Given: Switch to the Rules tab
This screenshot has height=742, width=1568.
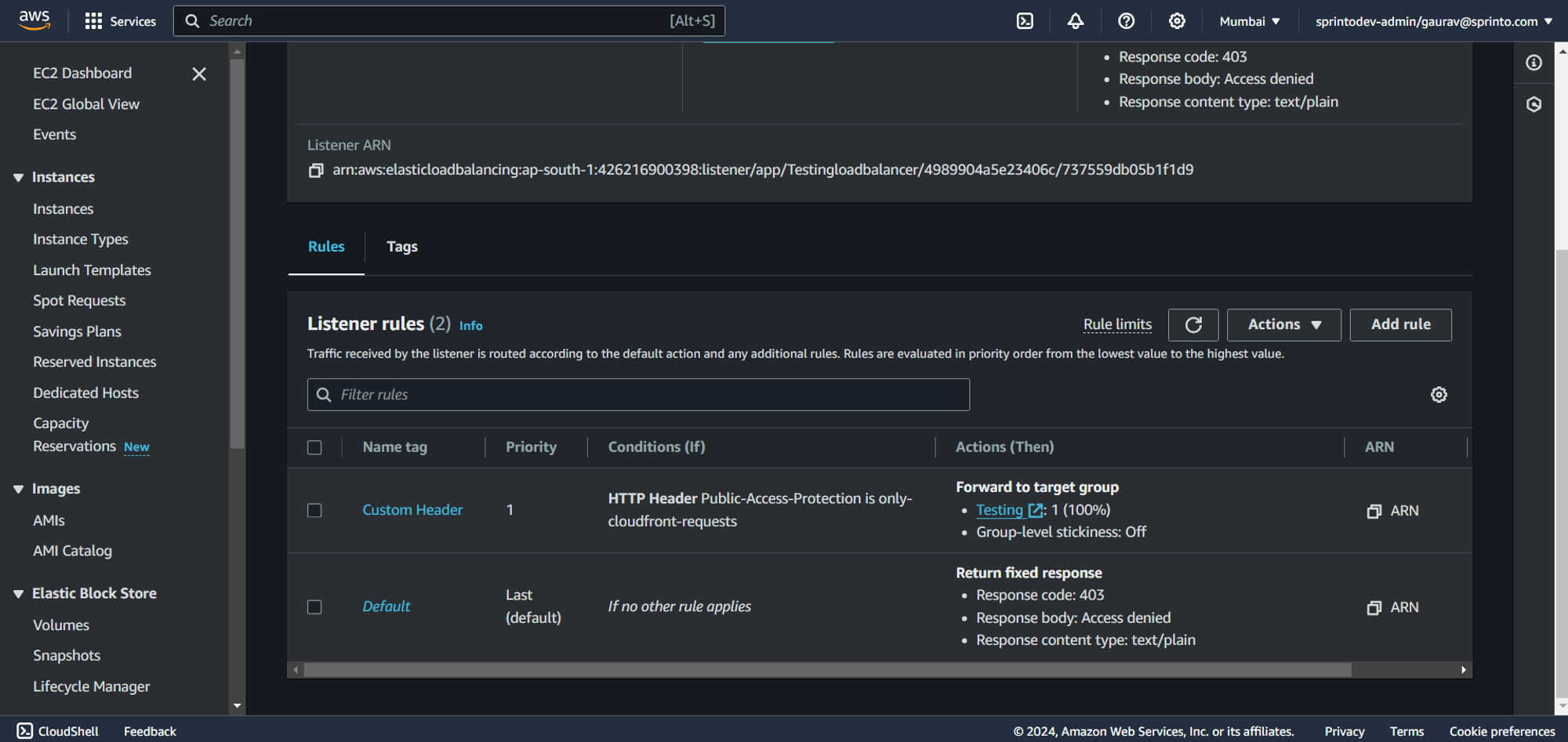Looking at the screenshot, I should 326,247.
